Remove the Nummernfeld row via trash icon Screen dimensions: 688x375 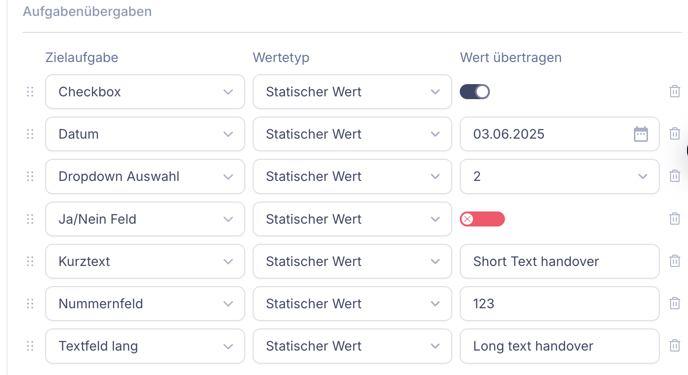pyautogui.click(x=674, y=303)
